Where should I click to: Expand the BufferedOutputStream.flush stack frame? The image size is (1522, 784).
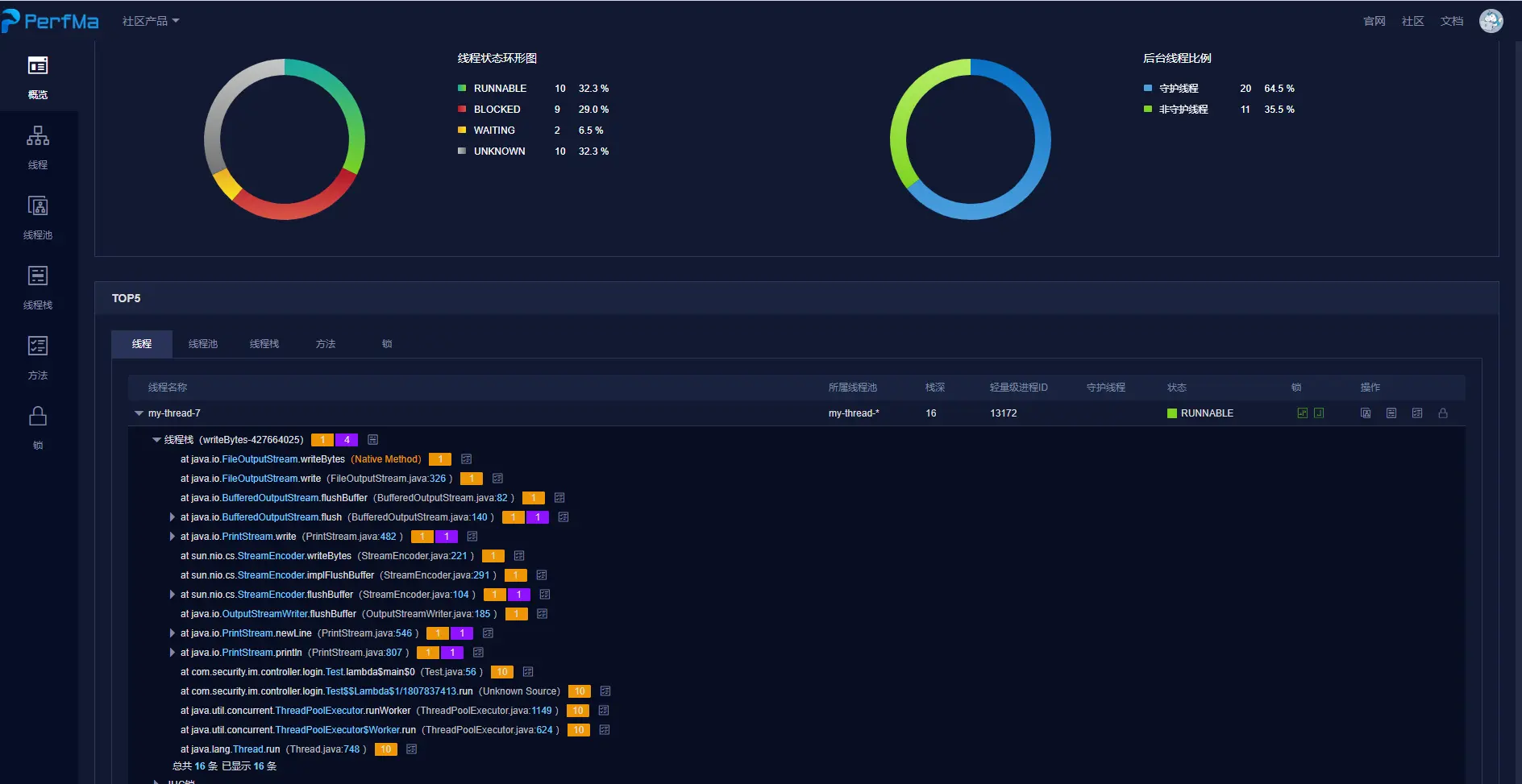pos(173,517)
